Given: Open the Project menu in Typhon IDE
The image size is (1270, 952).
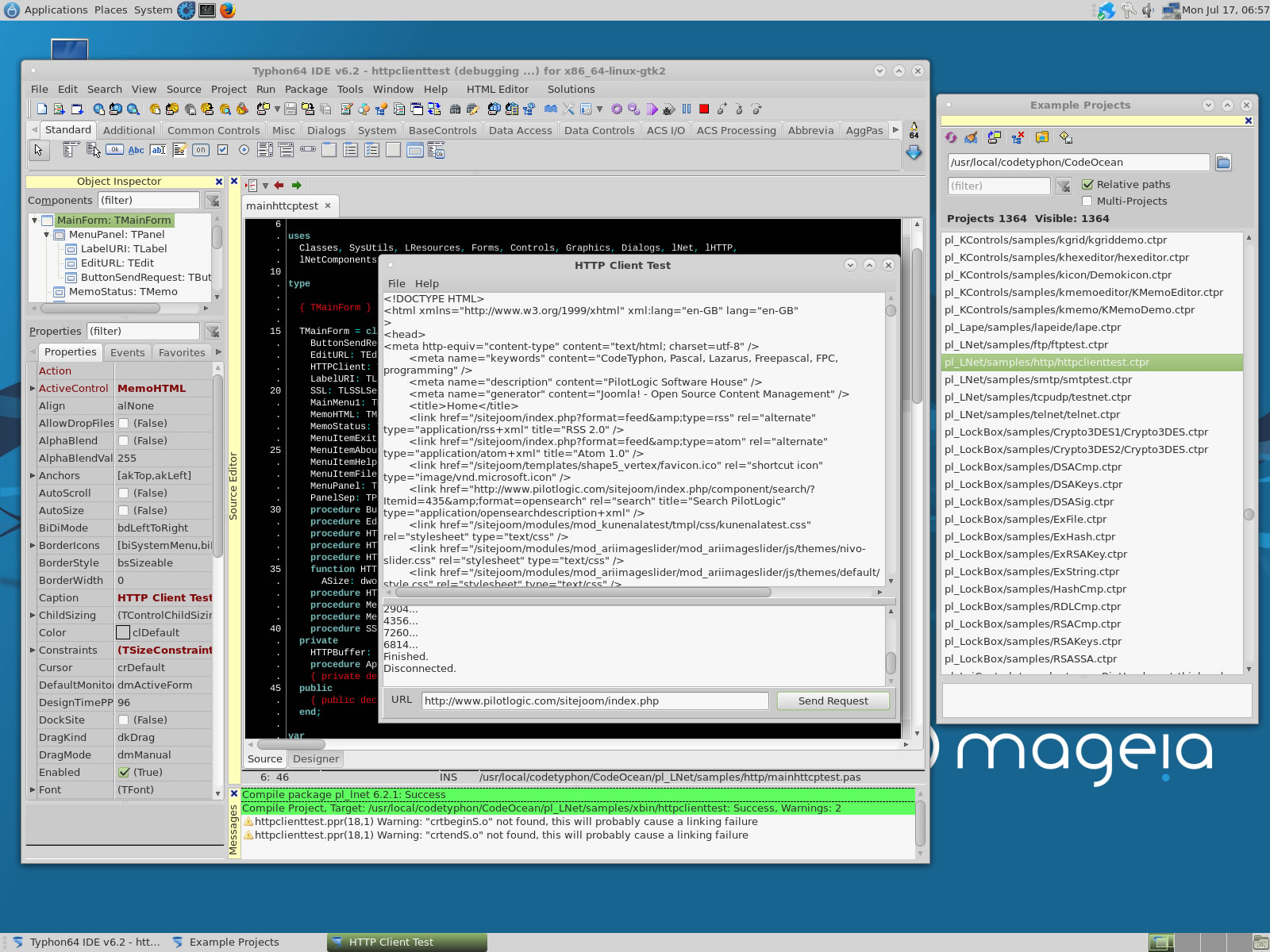Looking at the screenshot, I should pos(229,89).
